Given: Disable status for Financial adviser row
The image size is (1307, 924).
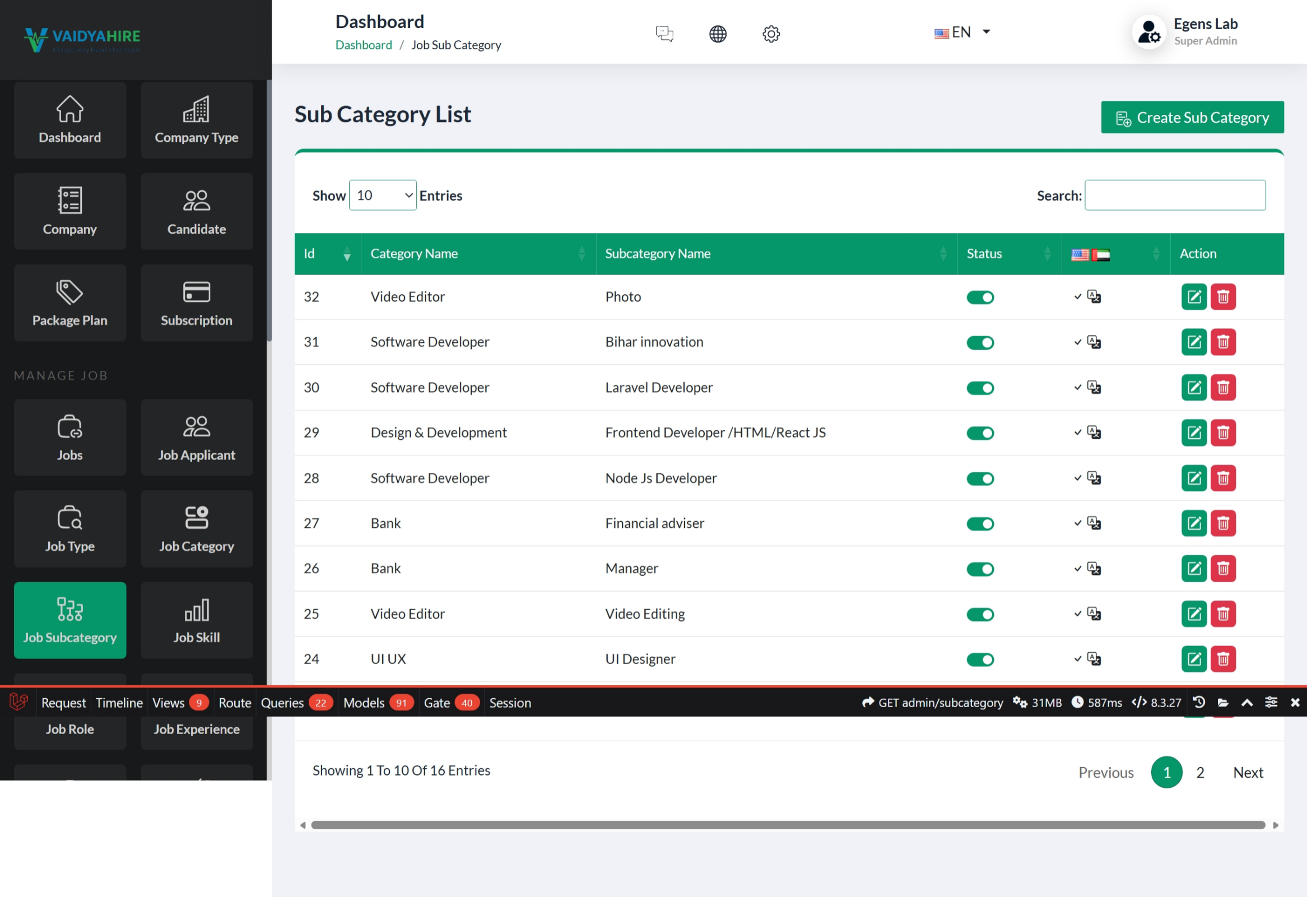Looking at the screenshot, I should coord(980,524).
